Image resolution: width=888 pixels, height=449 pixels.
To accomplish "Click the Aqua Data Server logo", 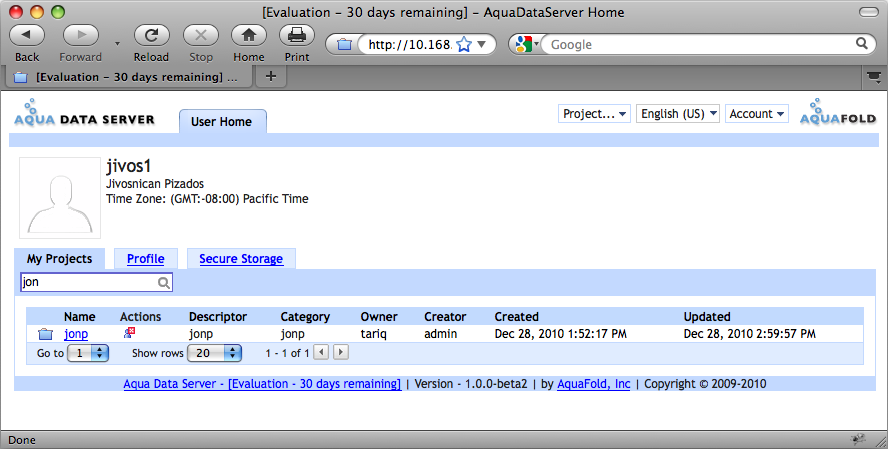I will click(84, 113).
